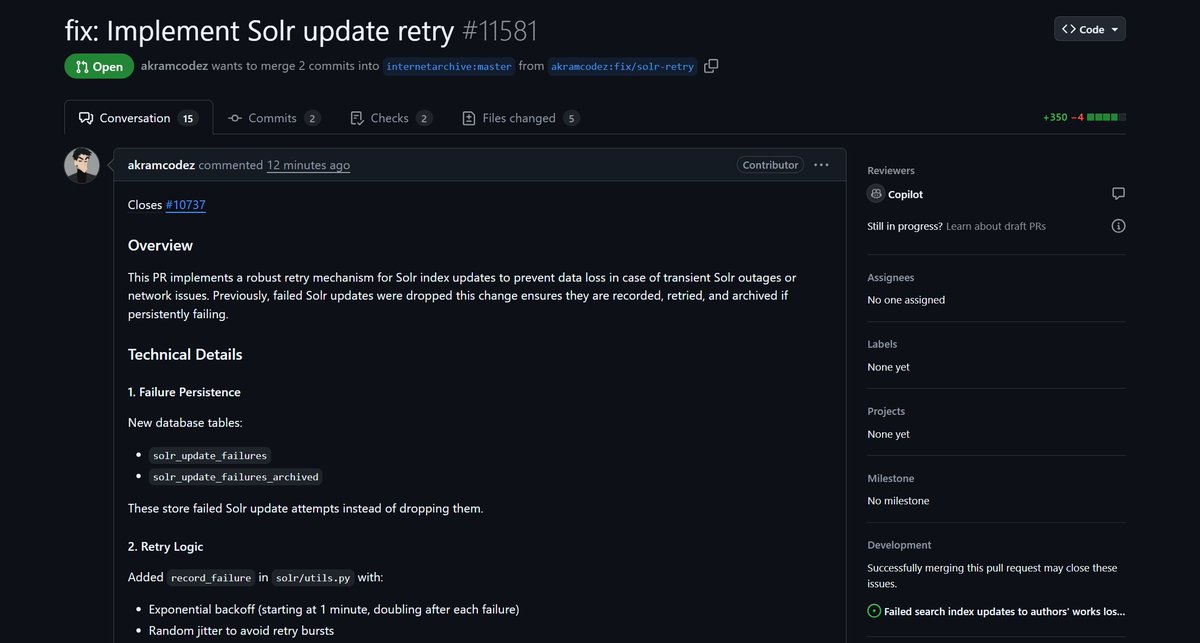Click the 2. Retry Logic heading

coord(165,547)
